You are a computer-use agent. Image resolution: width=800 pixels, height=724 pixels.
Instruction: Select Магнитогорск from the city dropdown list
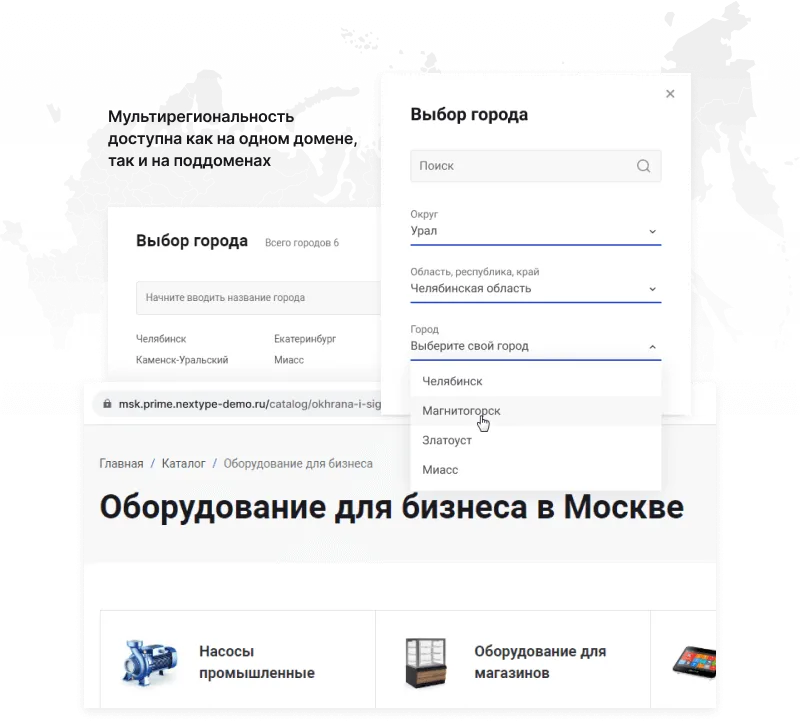461,411
